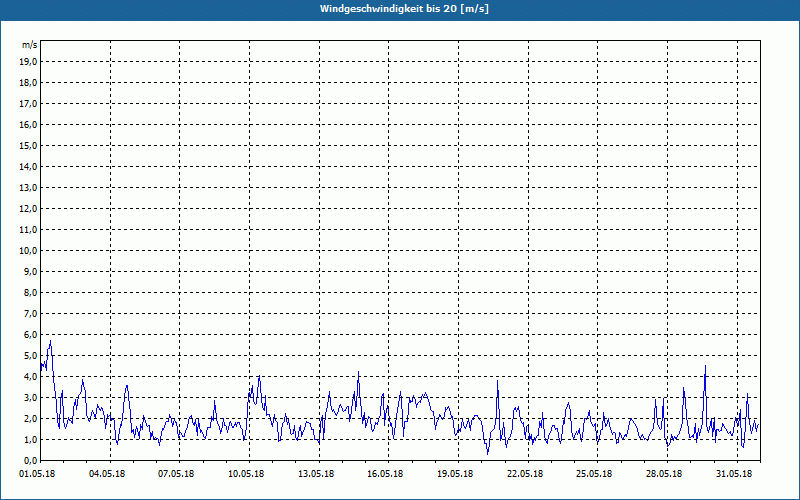The image size is (800, 500).
Task: Click the y-axis value "14,0"
Action: [28, 166]
